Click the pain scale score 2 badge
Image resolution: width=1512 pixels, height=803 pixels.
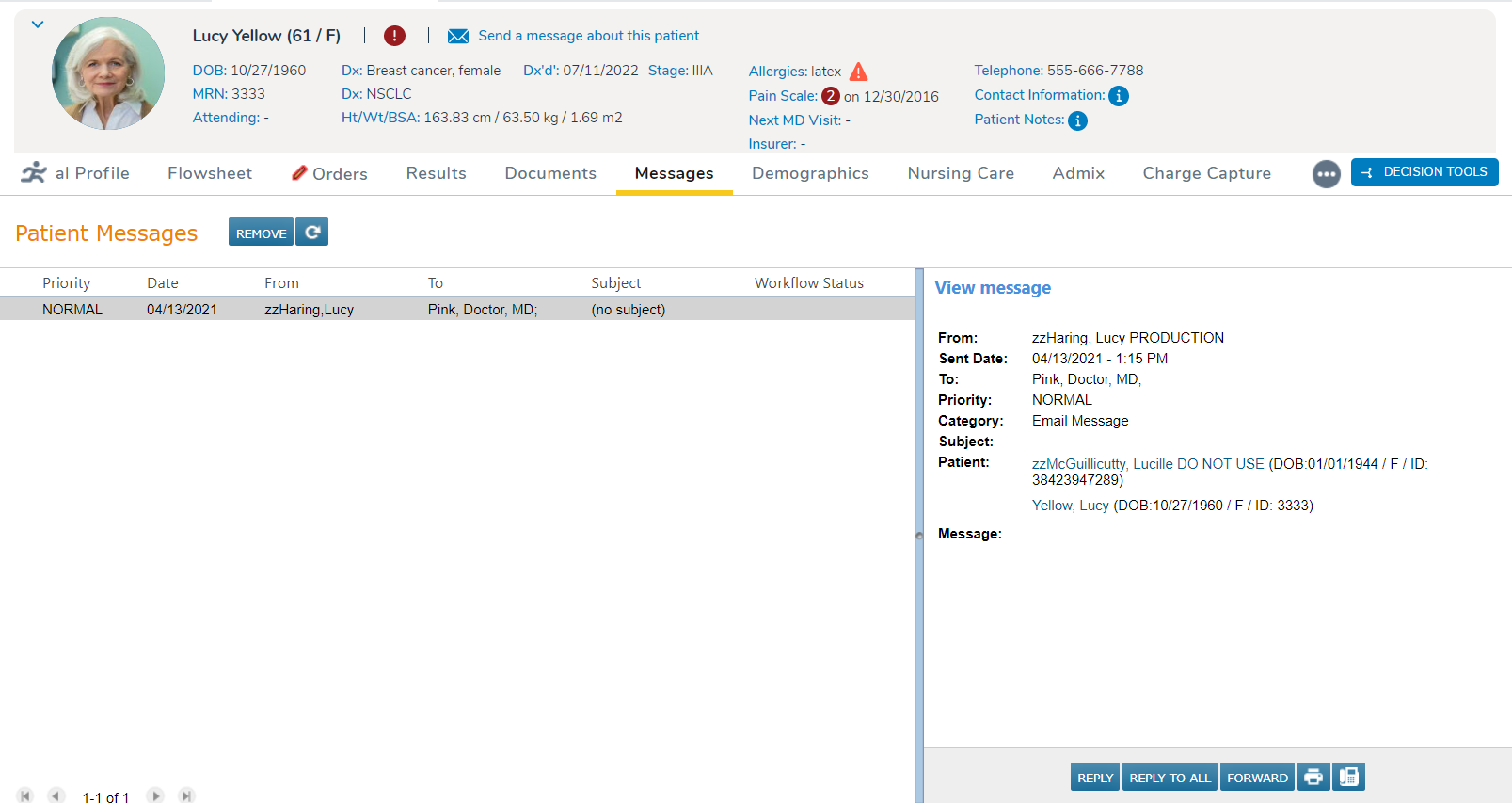coord(830,96)
